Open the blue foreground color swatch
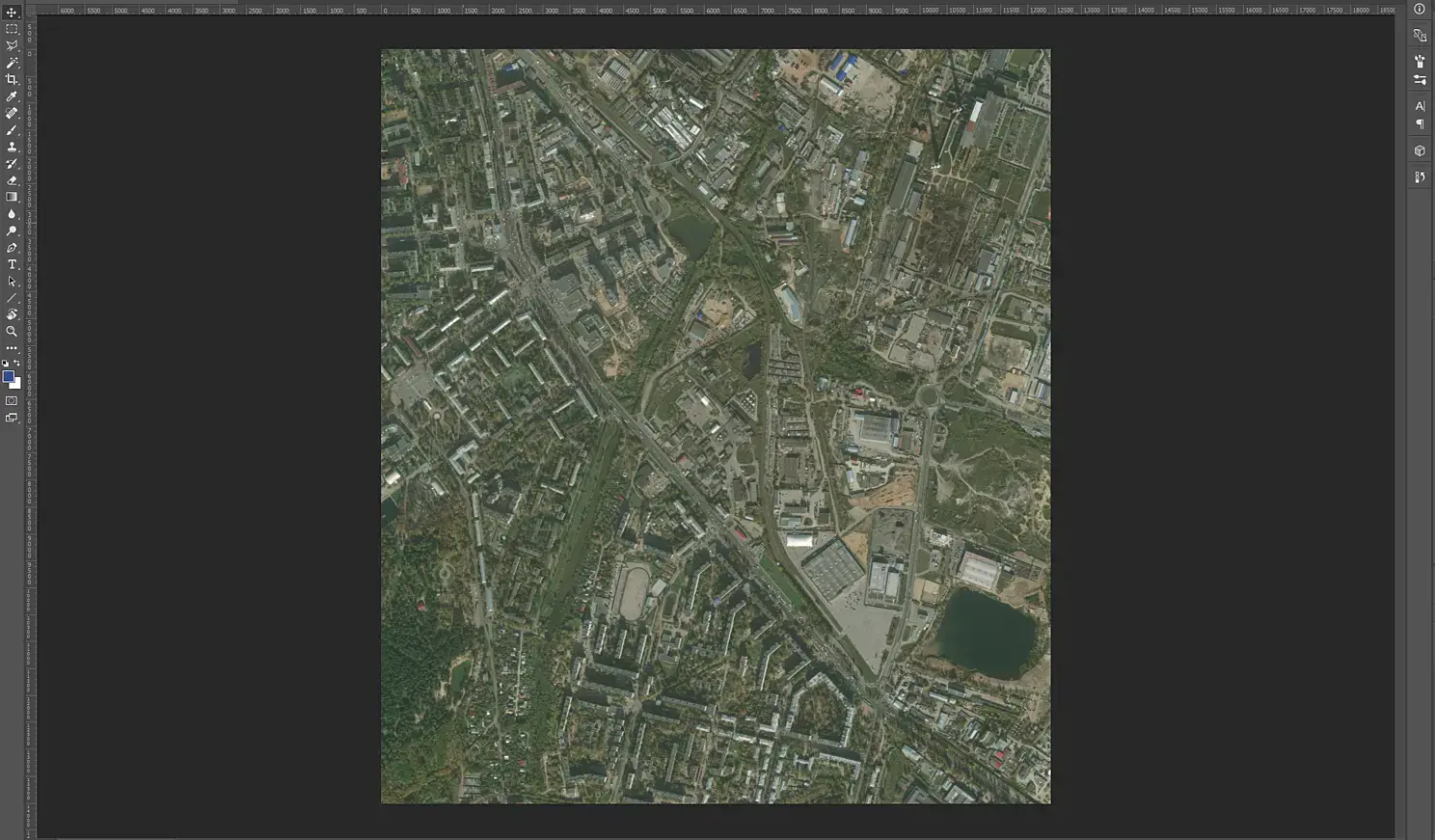 [8, 376]
